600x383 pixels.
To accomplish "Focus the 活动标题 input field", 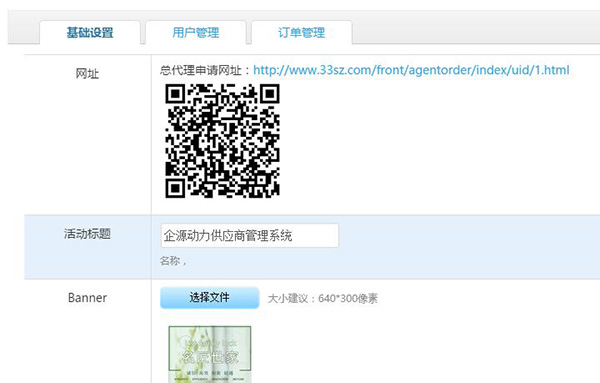I will coord(249,235).
